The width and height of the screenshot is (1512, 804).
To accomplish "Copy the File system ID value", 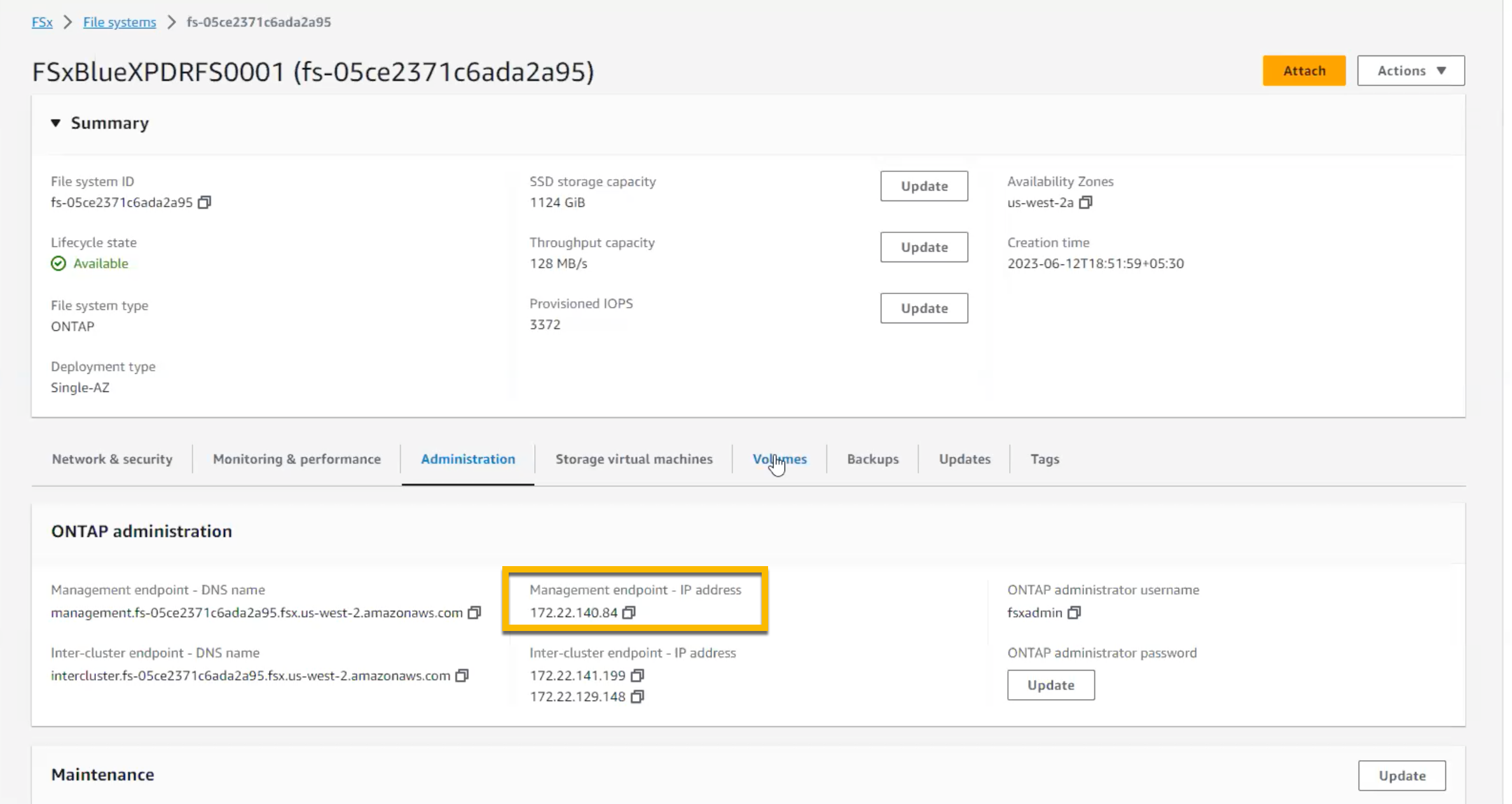I will point(204,202).
